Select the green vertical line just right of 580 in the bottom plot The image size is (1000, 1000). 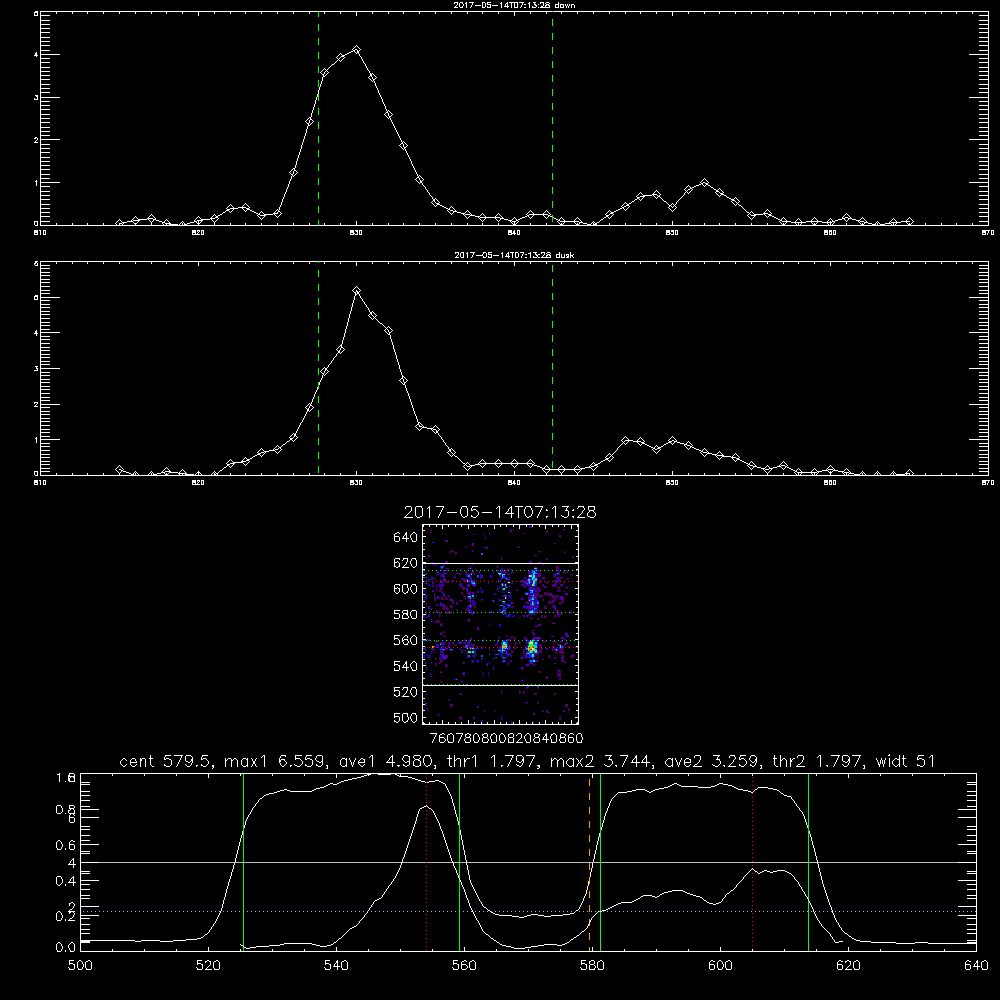tap(600, 862)
